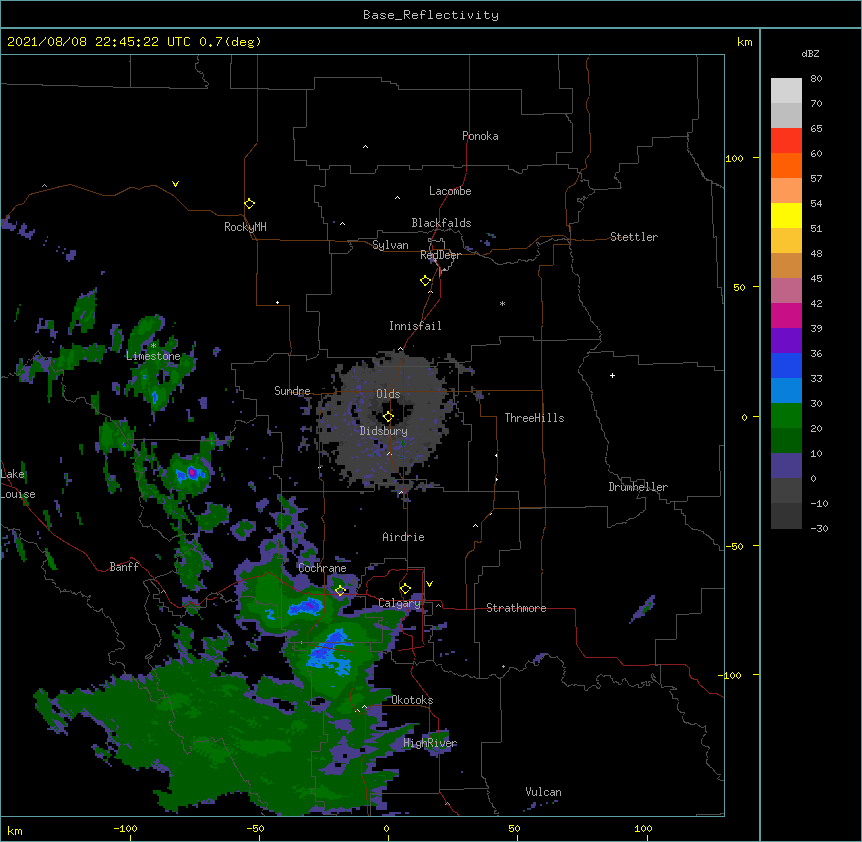Click the Lacombe city label
This screenshot has height=842, width=862.
[x=450, y=191]
